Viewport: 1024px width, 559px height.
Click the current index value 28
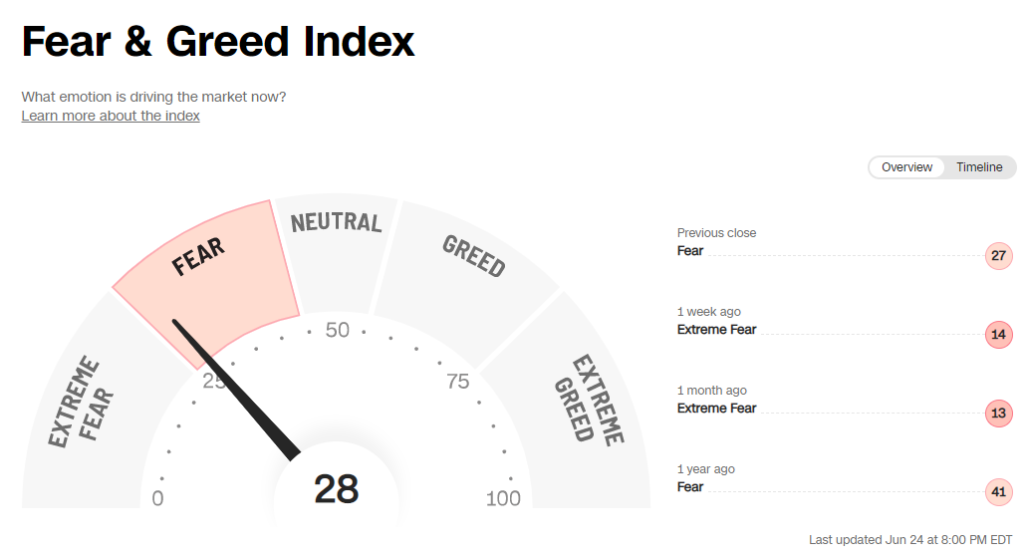click(336, 489)
